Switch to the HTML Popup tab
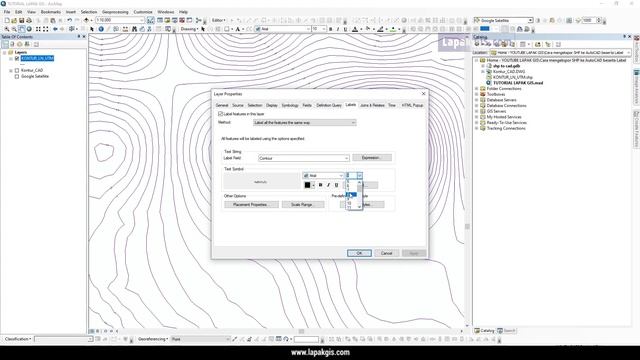Image resolution: width=640 pixels, height=360 pixels. (412, 105)
